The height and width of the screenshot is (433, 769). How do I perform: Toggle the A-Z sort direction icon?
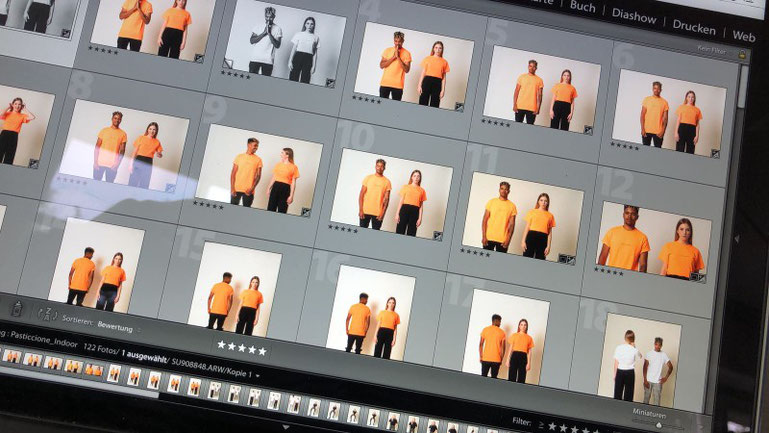coord(48,314)
